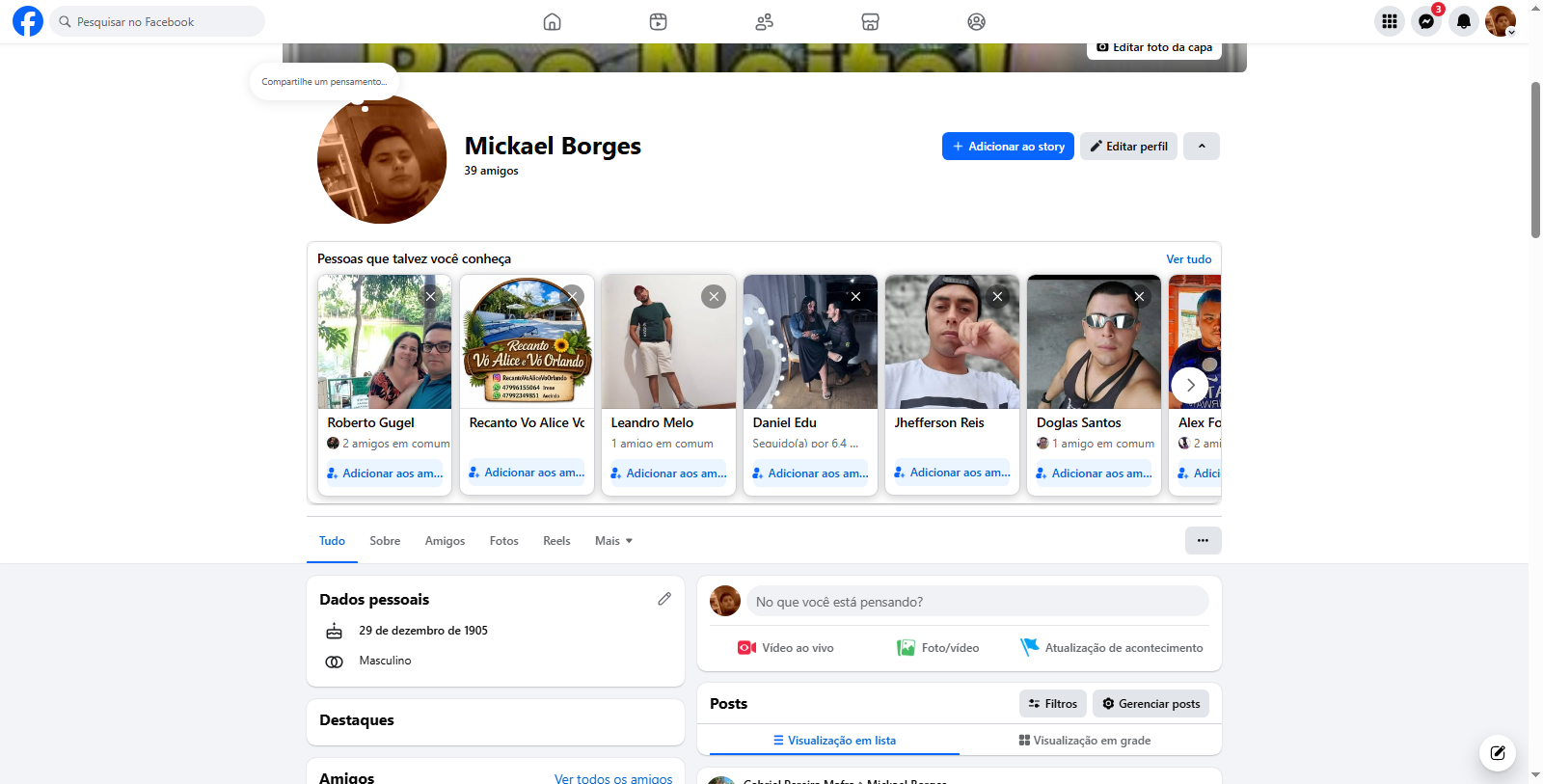Switch to the Reels tab
Viewport: 1543px width, 784px height.
(556, 541)
